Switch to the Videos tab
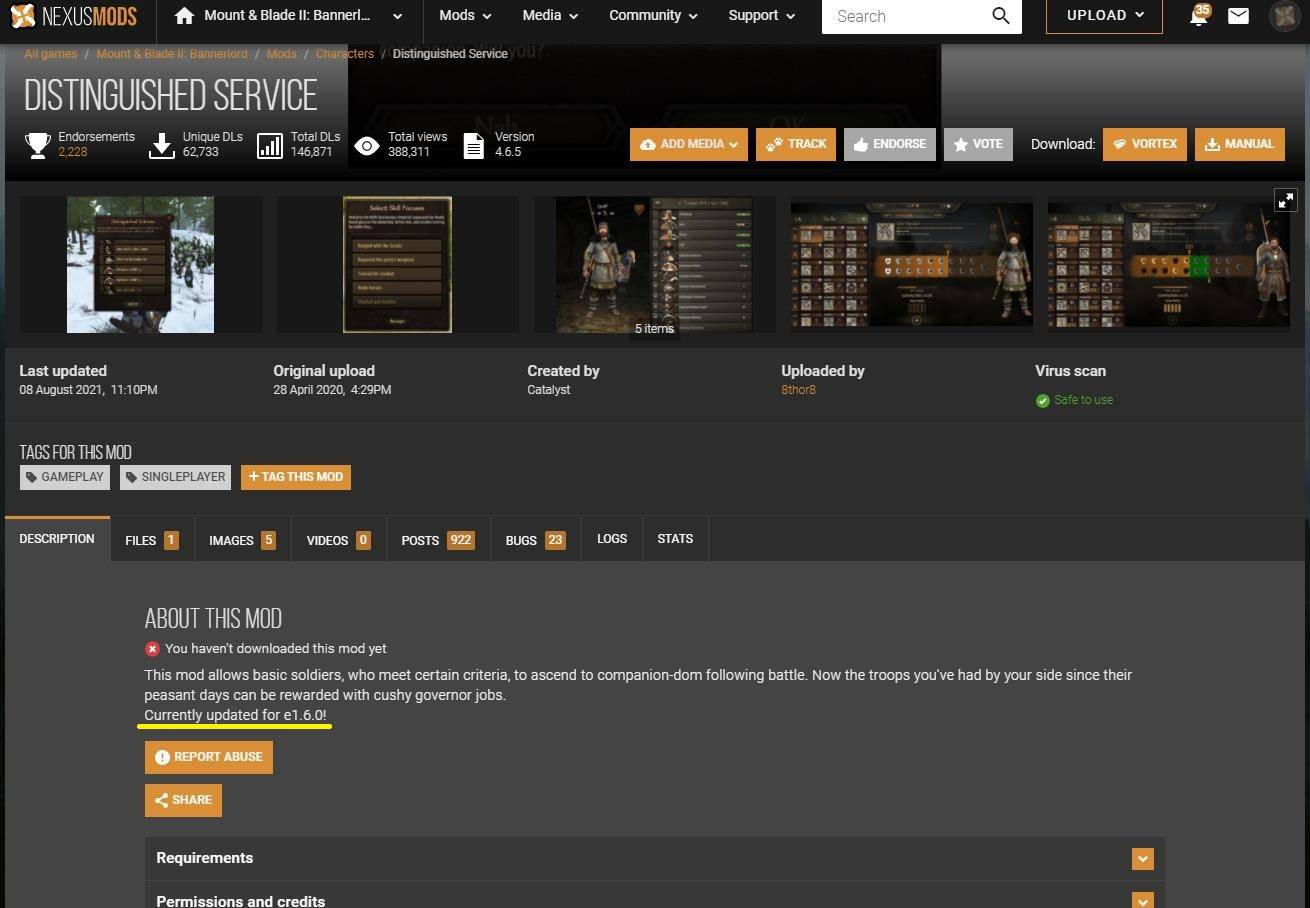 coord(338,540)
